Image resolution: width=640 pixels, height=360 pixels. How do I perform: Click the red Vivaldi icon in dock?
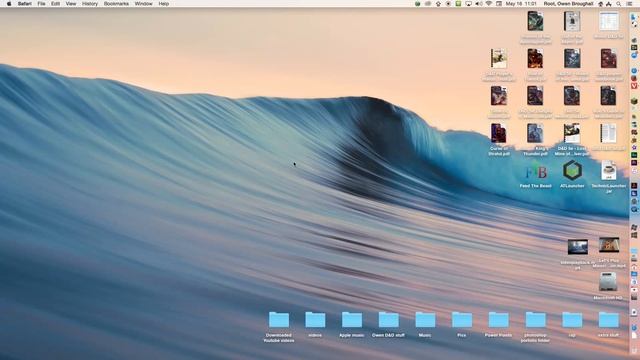click(x=634, y=86)
